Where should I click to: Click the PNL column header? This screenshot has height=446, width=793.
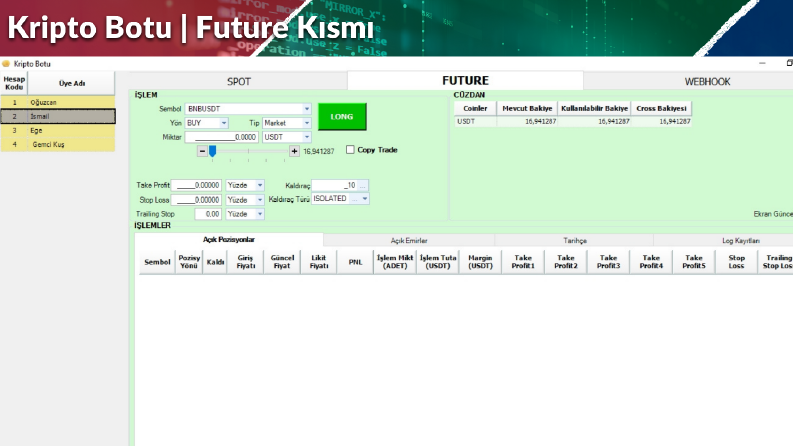(x=355, y=262)
